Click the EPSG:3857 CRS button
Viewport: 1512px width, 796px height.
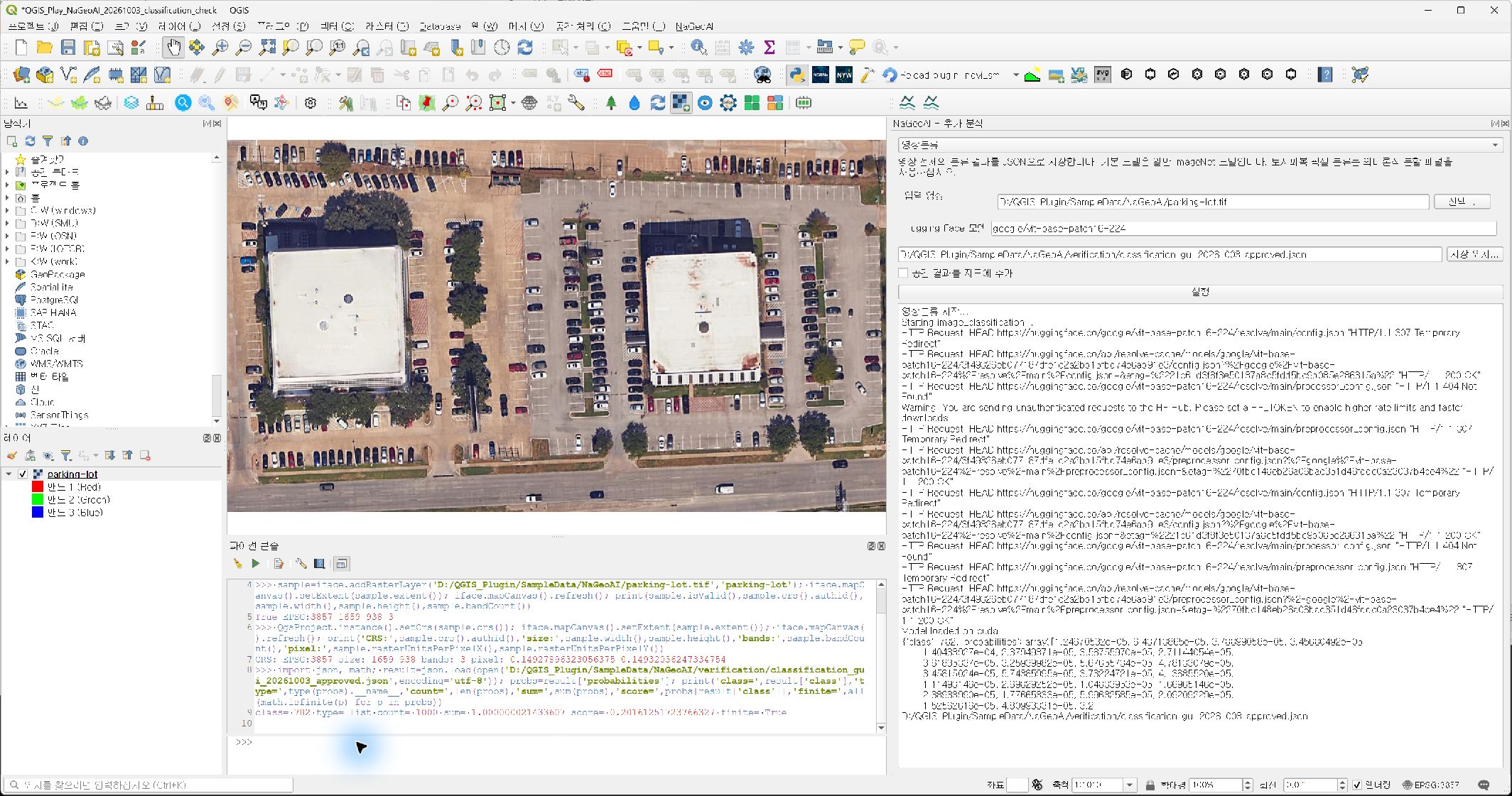click(x=1430, y=785)
